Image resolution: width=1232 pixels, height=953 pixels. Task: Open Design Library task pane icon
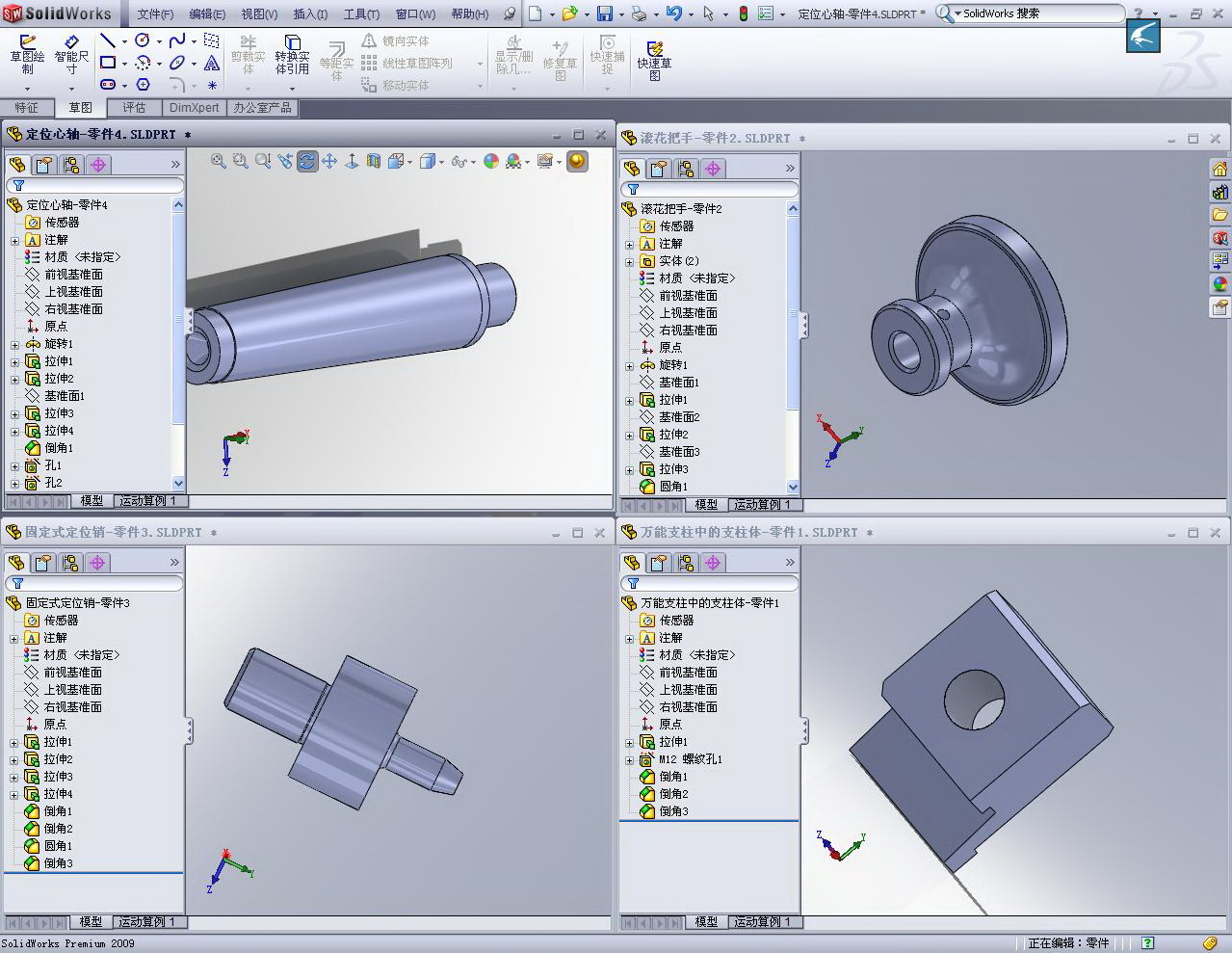tap(1219, 192)
